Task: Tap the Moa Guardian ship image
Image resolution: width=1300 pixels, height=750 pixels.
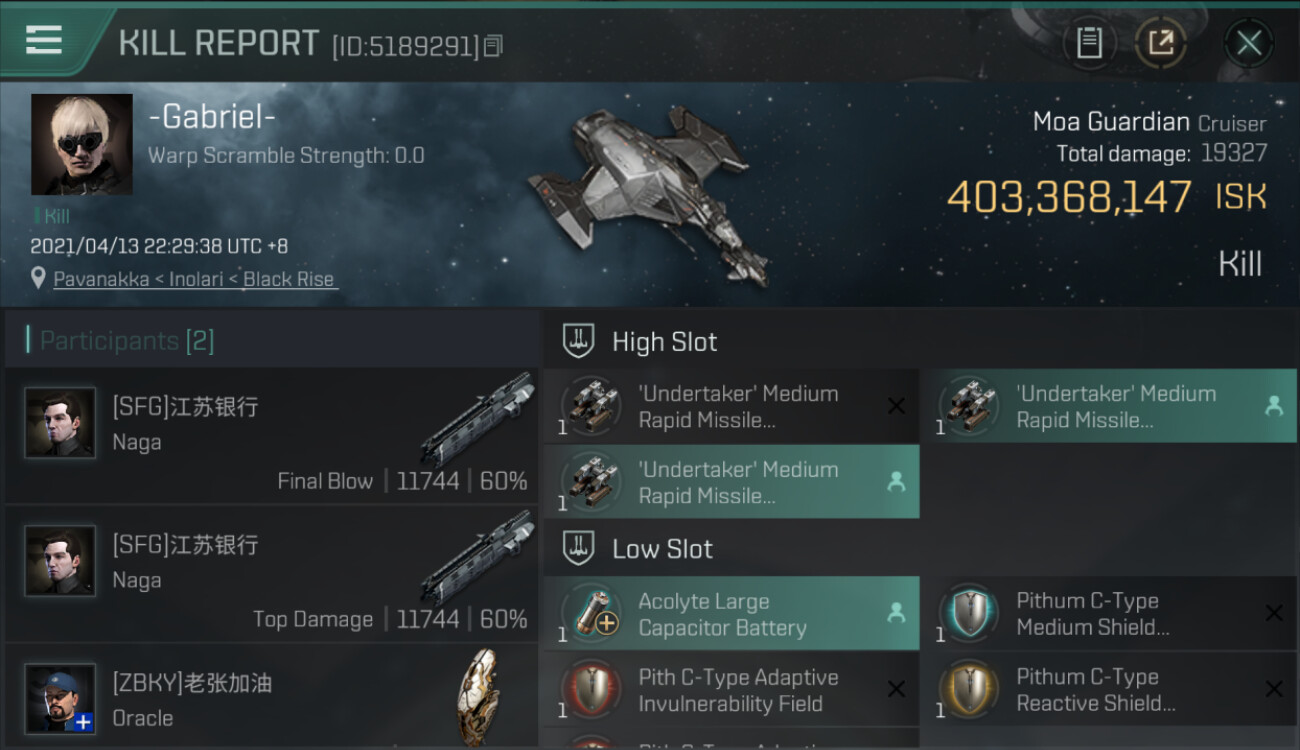Action: (x=650, y=190)
